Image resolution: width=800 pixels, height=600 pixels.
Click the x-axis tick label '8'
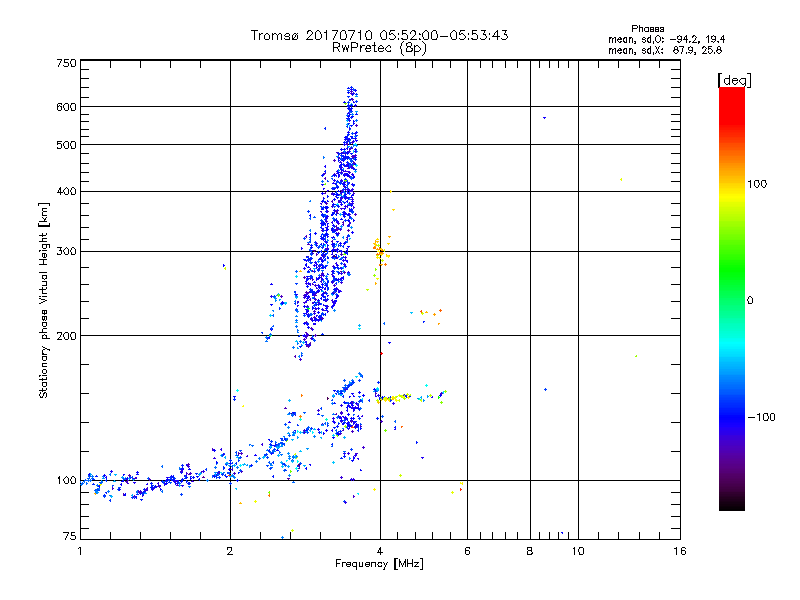pos(530,551)
